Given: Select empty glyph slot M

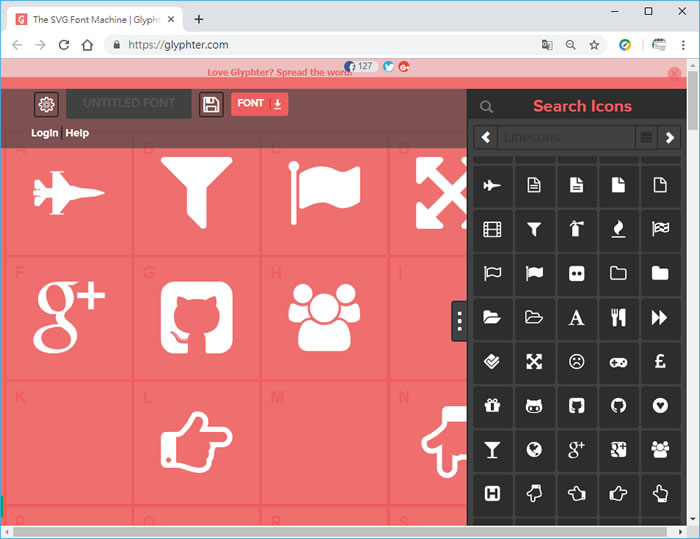Looking at the screenshot, I should 324,443.
